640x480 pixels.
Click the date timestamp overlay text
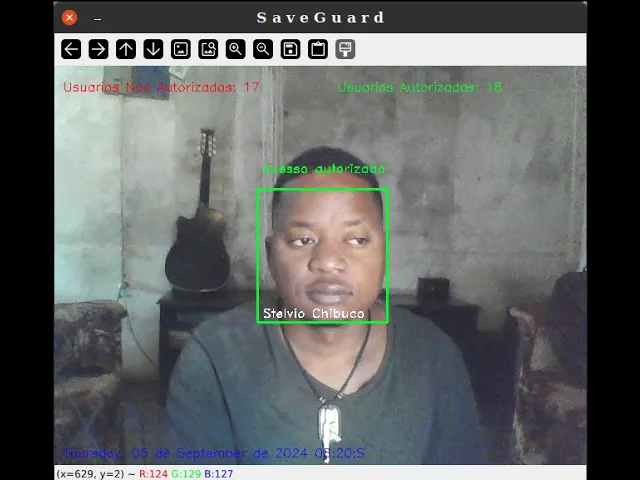point(214,453)
